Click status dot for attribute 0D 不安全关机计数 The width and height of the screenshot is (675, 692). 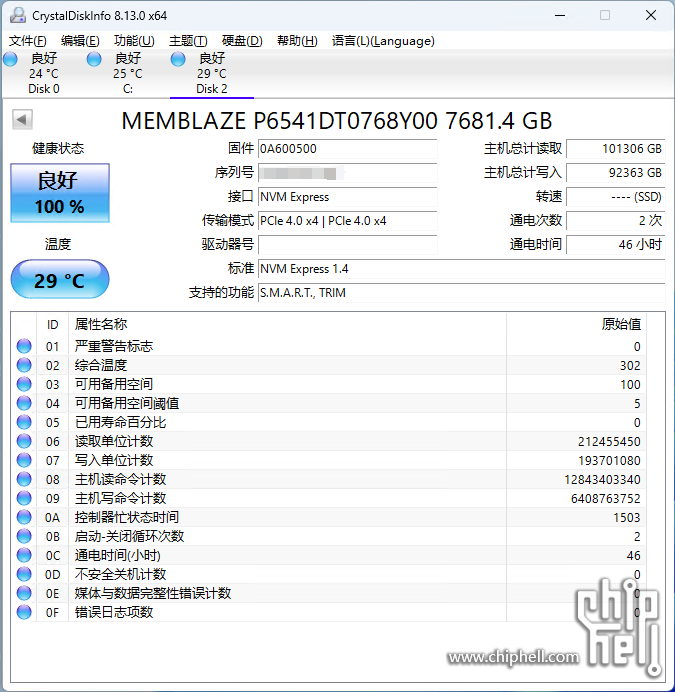pyautogui.click(x=24, y=574)
